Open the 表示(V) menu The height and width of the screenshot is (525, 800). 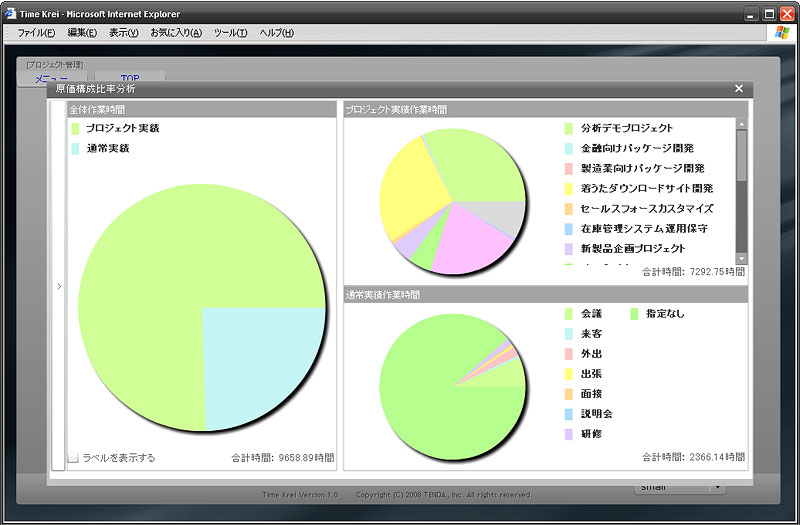pyautogui.click(x=123, y=33)
